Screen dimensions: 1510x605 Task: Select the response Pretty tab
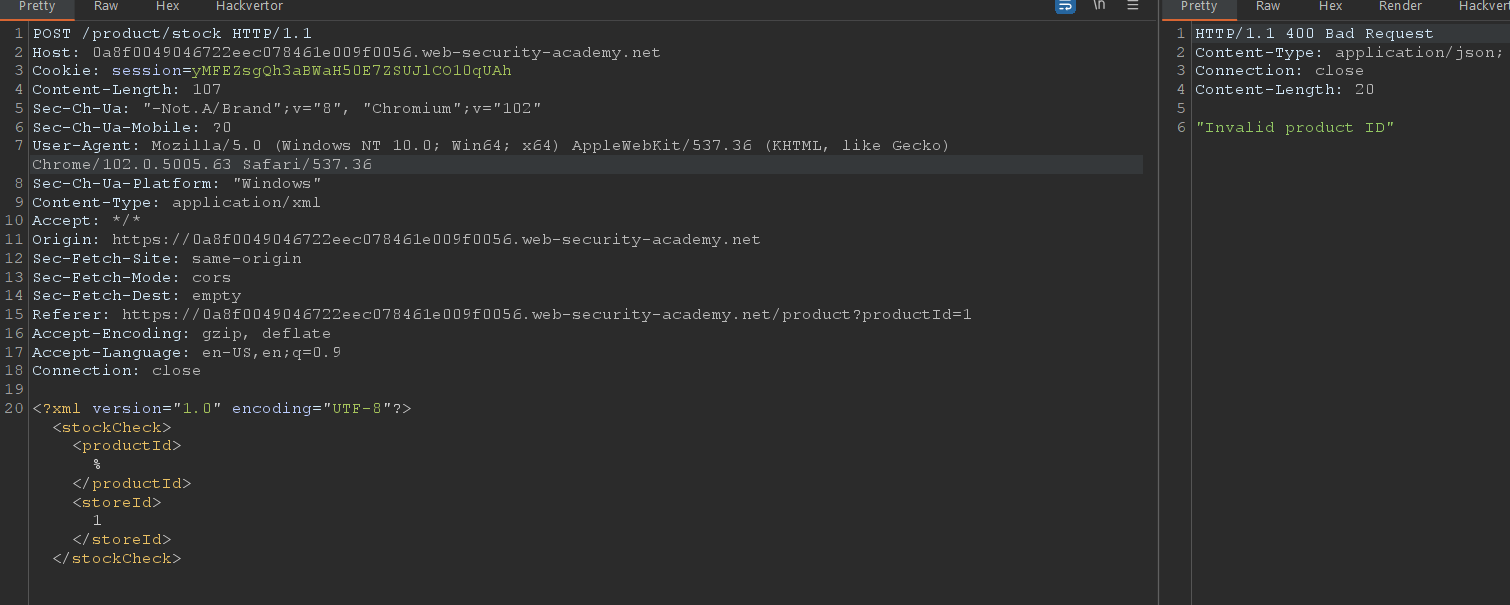tap(1199, 6)
